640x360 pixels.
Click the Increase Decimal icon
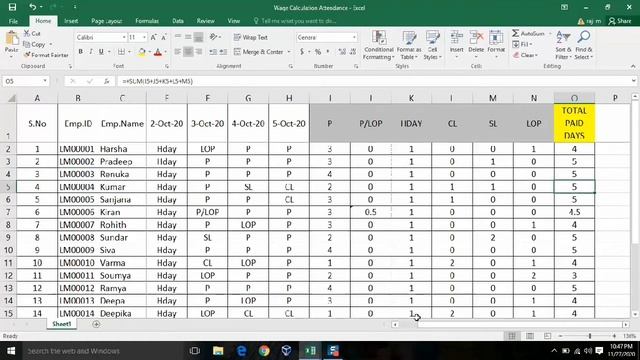[x=342, y=52]
